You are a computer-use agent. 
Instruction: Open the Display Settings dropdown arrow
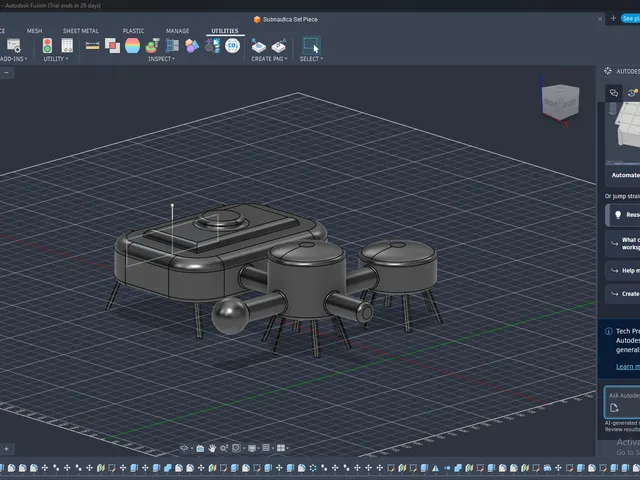259,449
